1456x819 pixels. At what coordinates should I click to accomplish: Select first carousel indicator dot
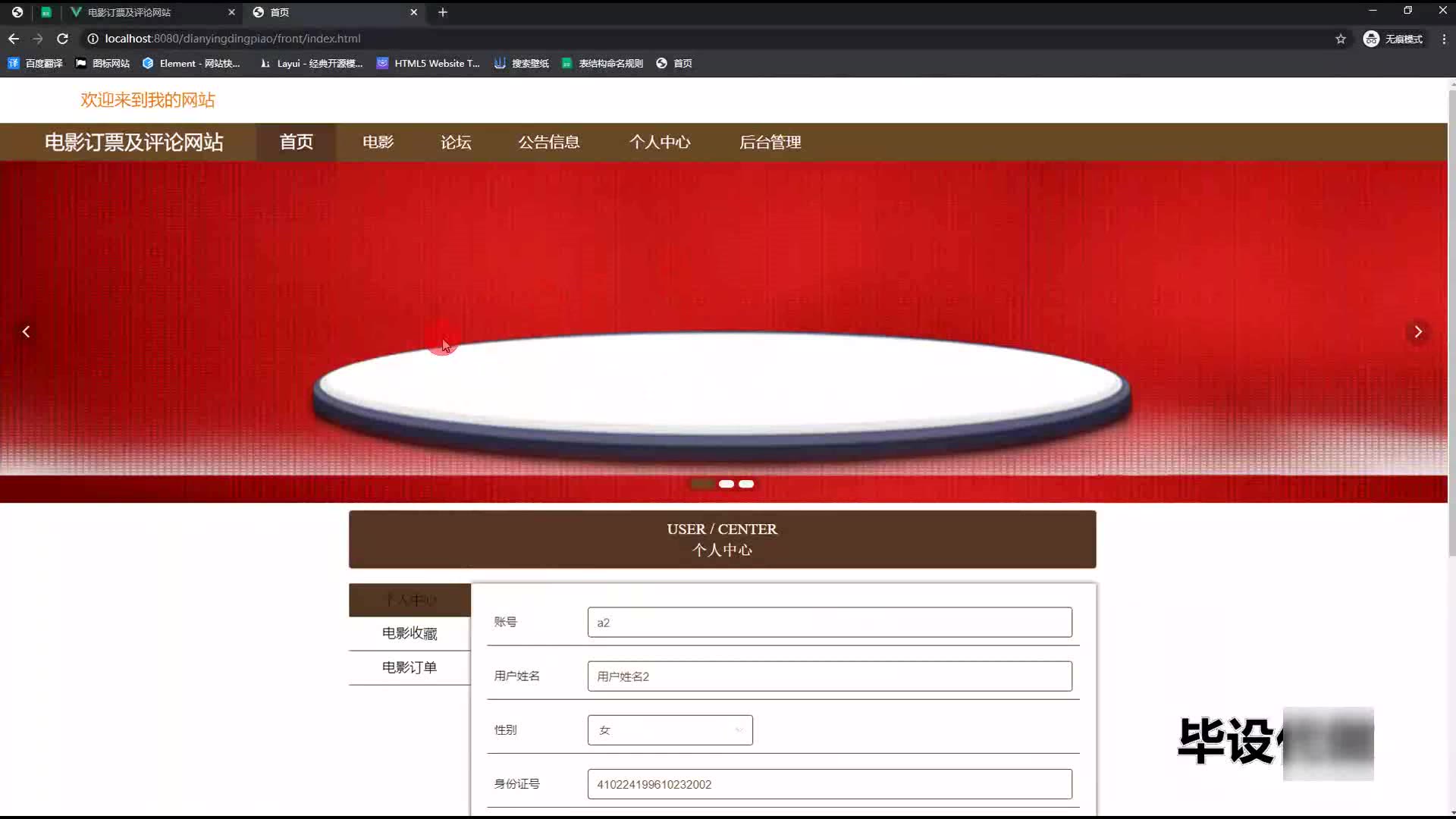coord(702,484)
